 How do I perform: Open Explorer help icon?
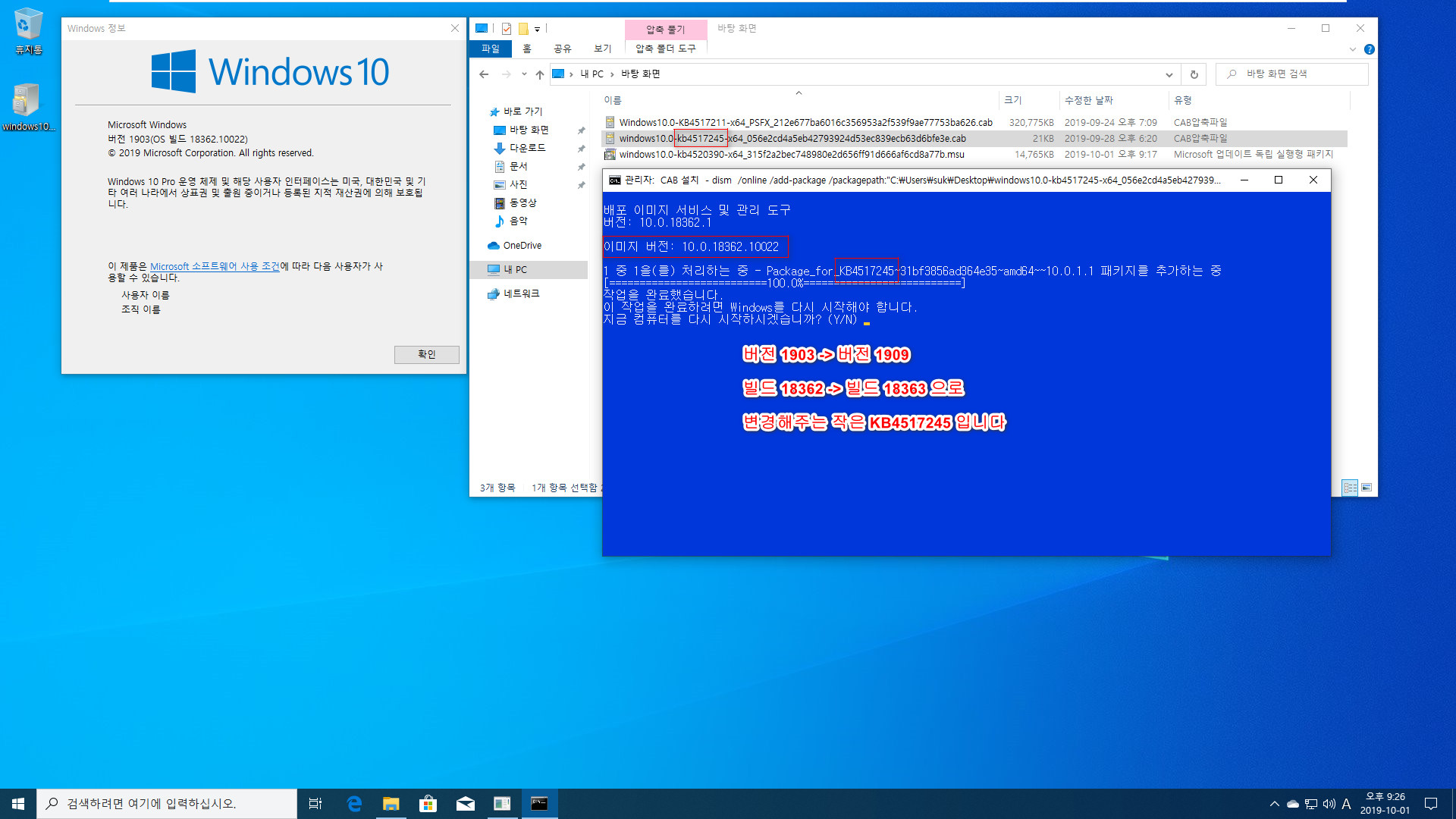tap(1369, 49)
